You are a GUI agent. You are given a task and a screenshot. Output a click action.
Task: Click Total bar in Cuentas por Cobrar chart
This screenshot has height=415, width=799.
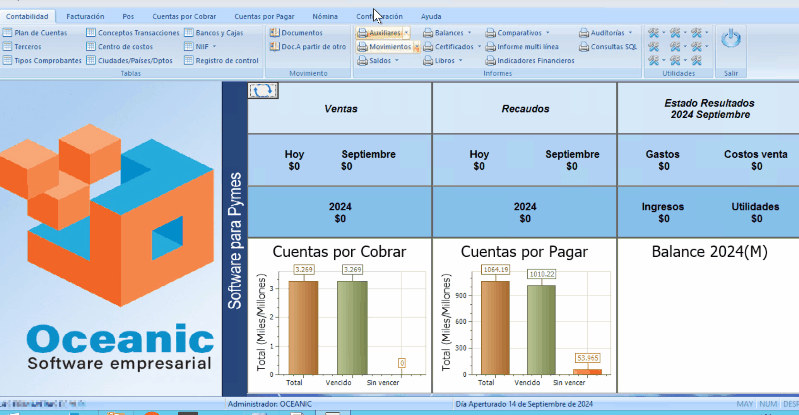pyautogui.click(x=303, y=328)
